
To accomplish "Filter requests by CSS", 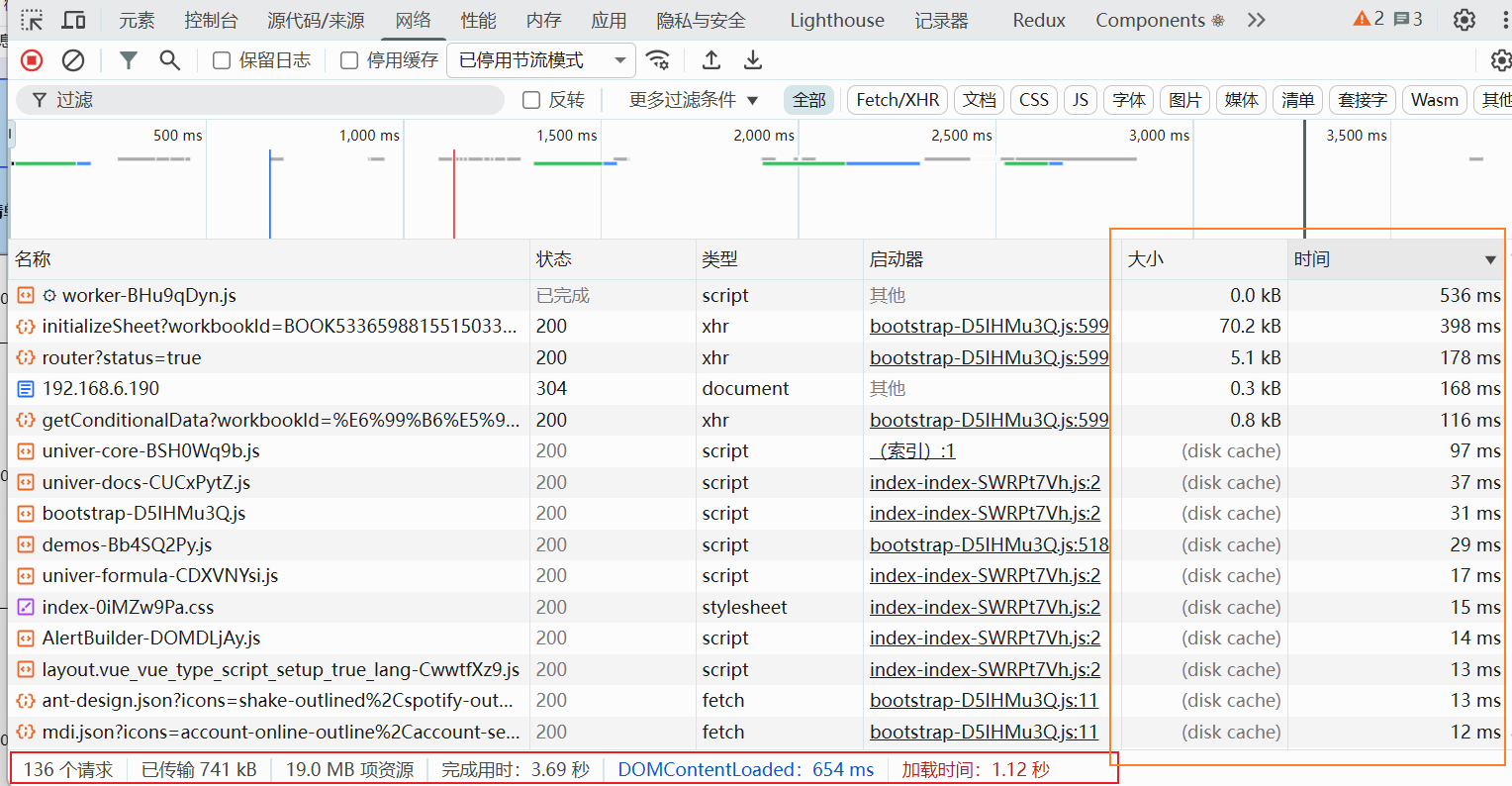I will coord(1034,100).
